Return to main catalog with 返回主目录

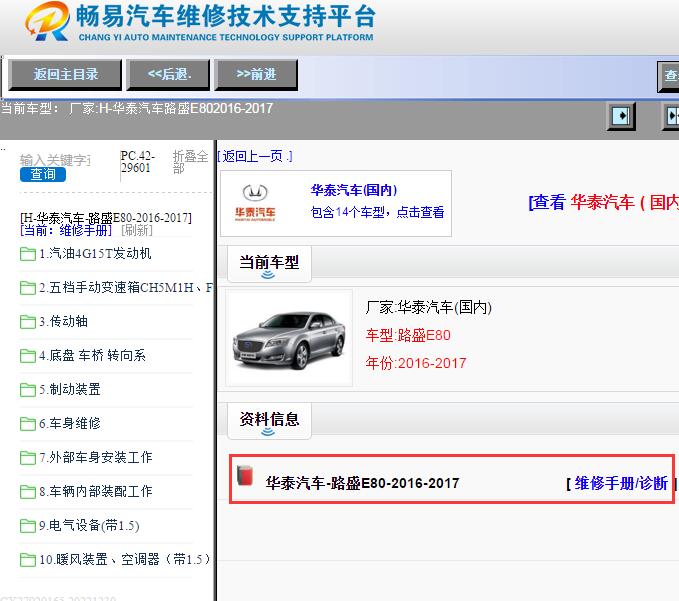coord(65,75)
